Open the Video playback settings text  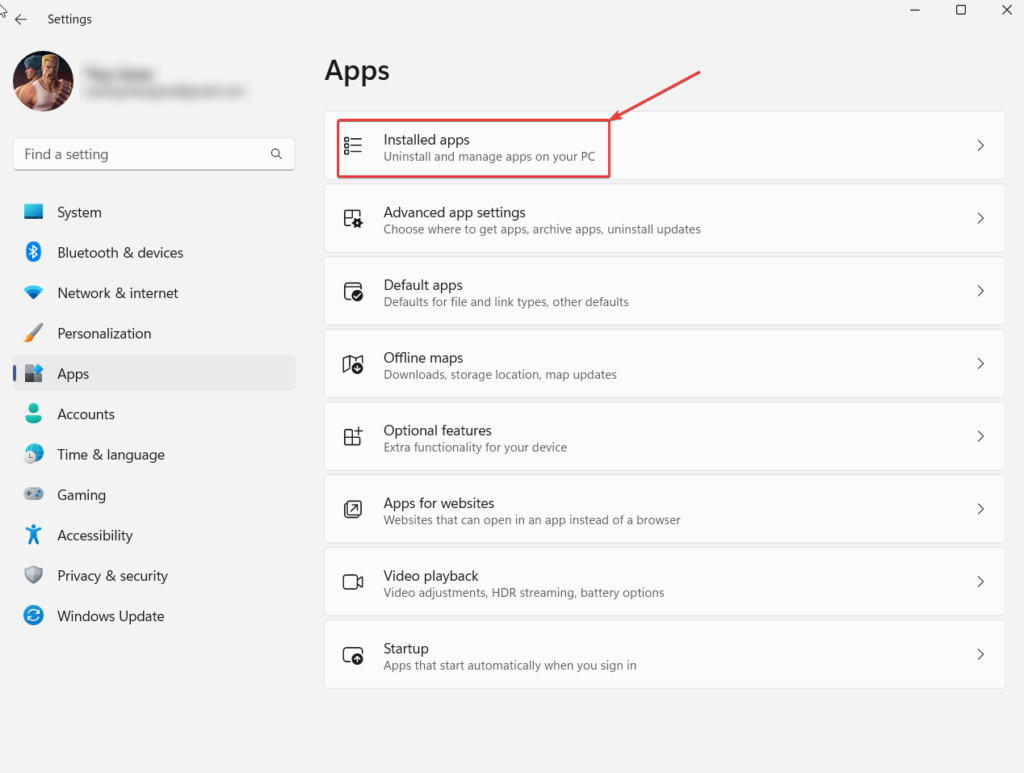click(x=431, y=576)
